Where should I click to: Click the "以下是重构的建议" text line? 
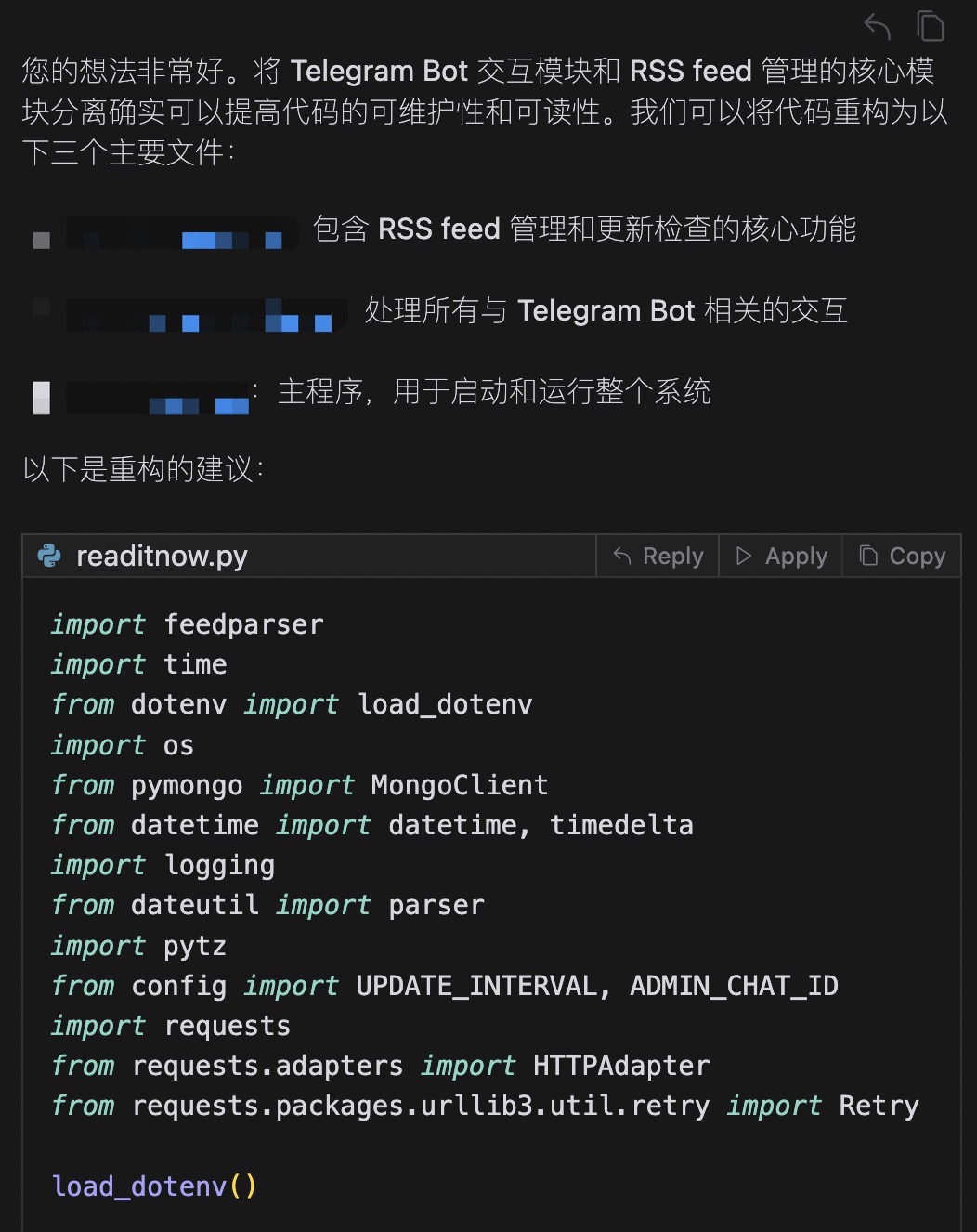[143, 469]
